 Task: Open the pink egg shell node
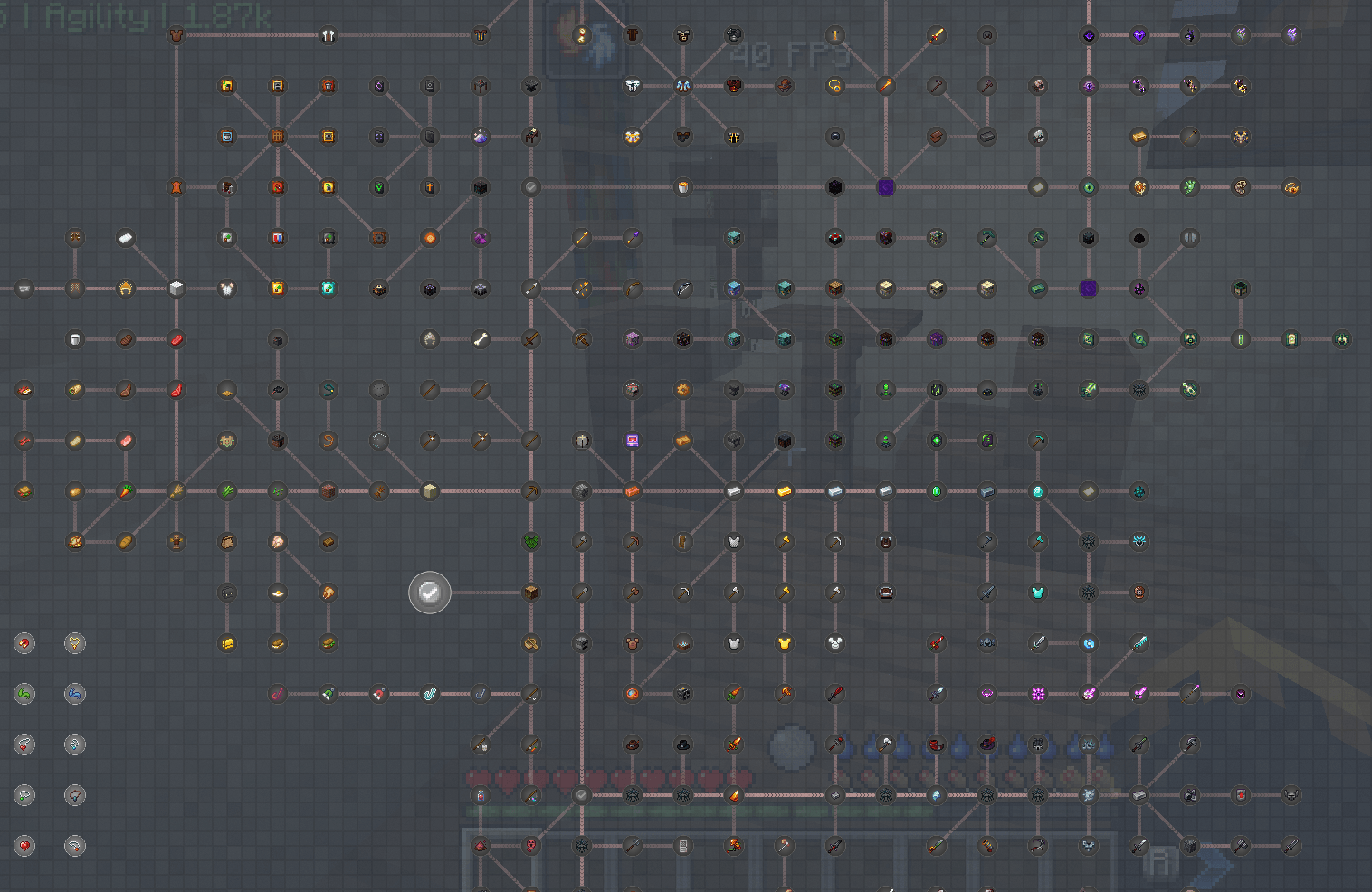(278, 542)
